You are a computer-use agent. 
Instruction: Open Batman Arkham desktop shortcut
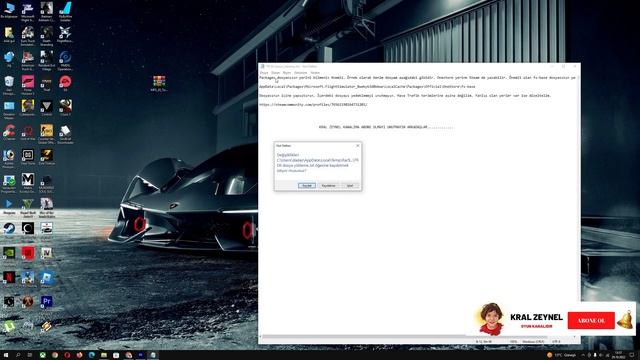pos(47,11)
